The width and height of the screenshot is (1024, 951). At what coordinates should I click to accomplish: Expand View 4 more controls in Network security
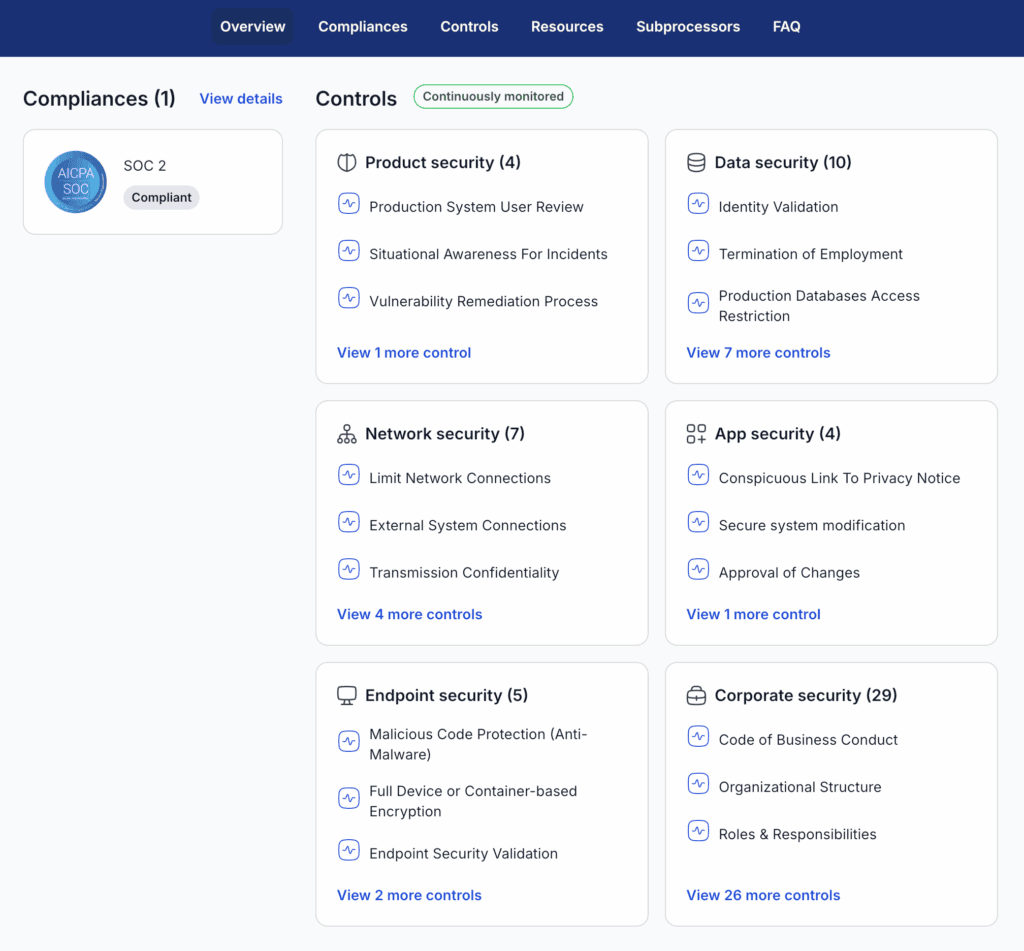(409, 614)
